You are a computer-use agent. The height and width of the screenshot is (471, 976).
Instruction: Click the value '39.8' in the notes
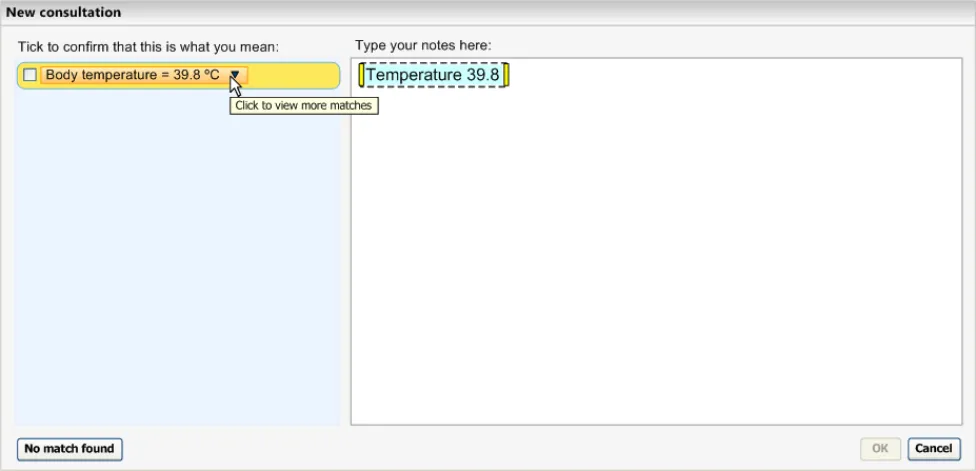[483, 75]
